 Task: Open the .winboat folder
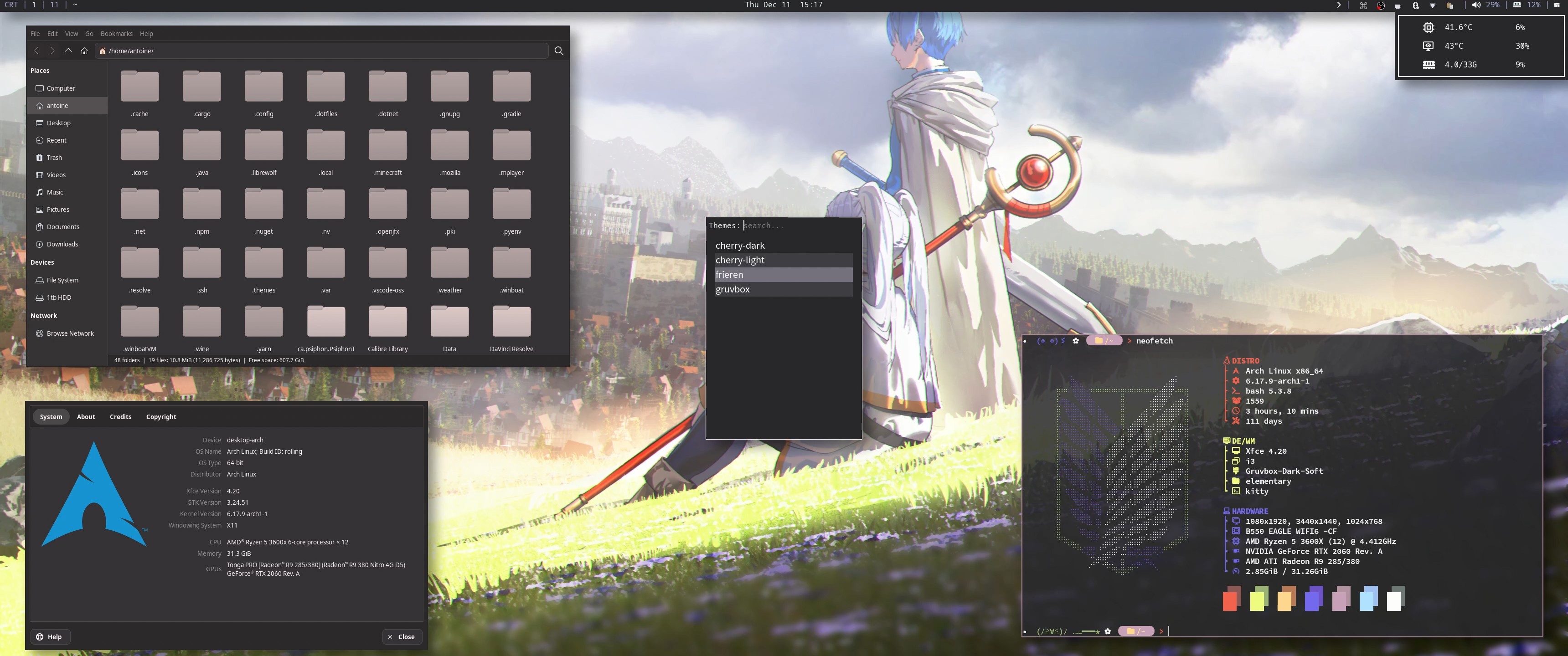tap(511, 270)
